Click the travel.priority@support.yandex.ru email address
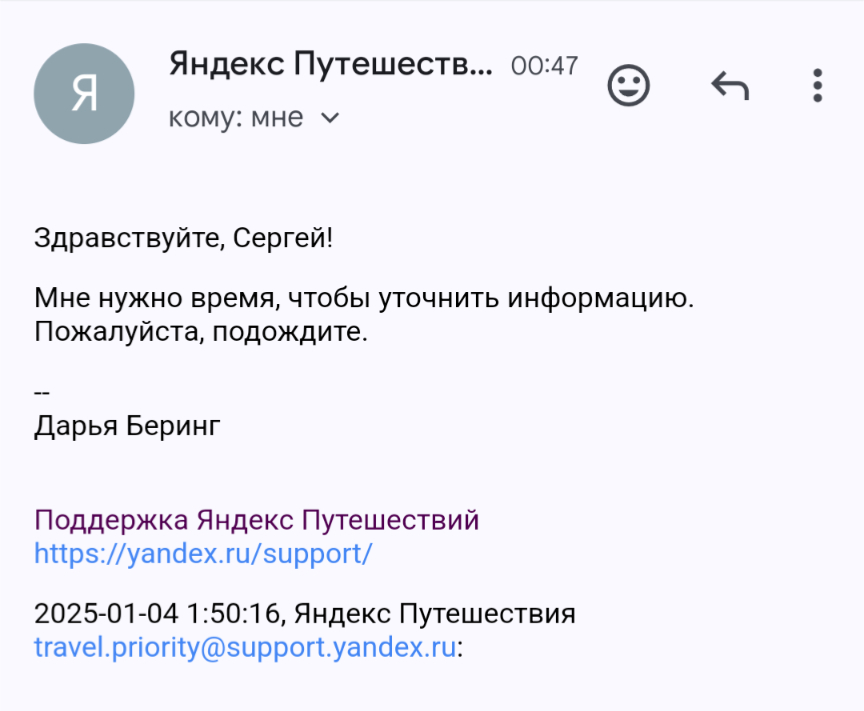864x711 pixels. point(245,646)
